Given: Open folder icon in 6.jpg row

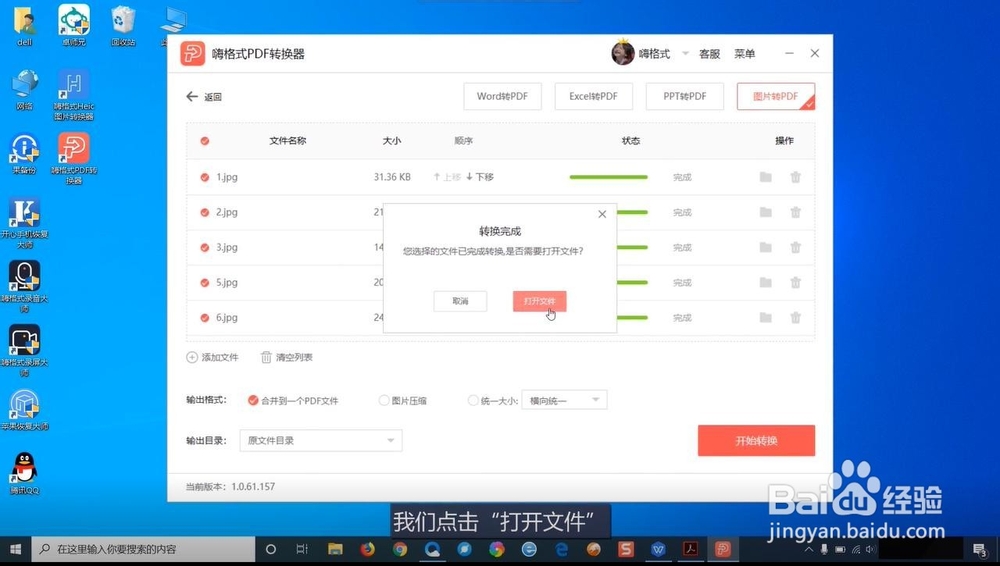Looking at the screenshot, I should pyautogui.click(x=765, y=317).
